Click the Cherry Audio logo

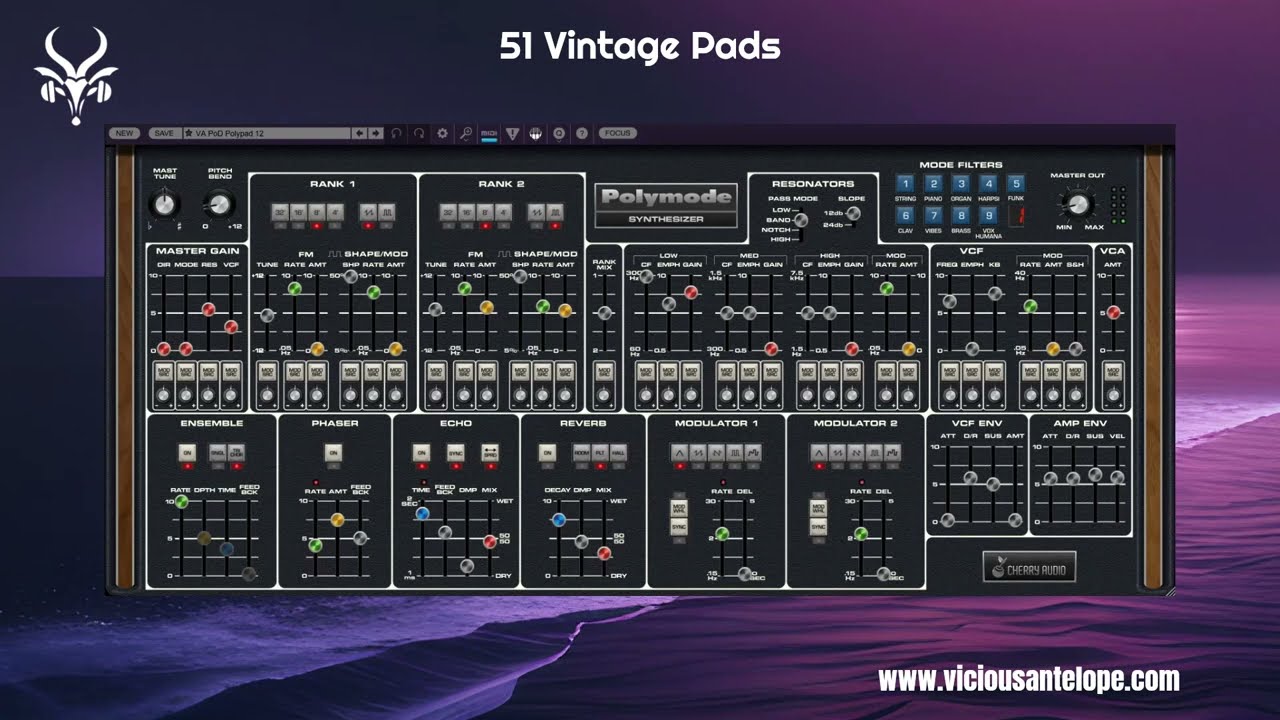(1029, 567)
